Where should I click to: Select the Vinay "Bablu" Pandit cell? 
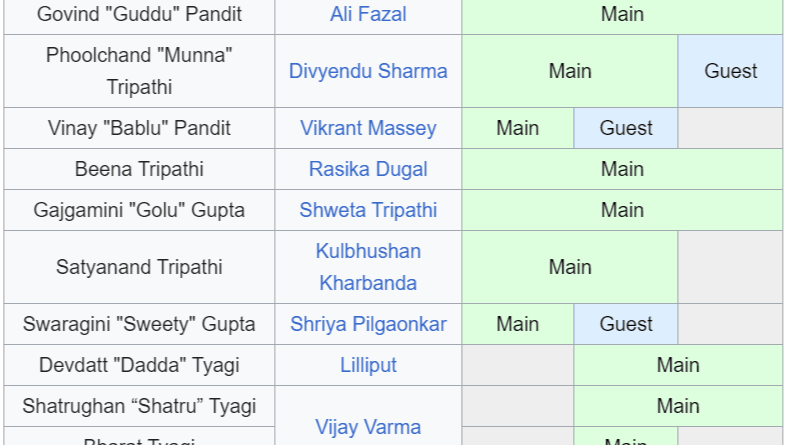click(139, 128)
